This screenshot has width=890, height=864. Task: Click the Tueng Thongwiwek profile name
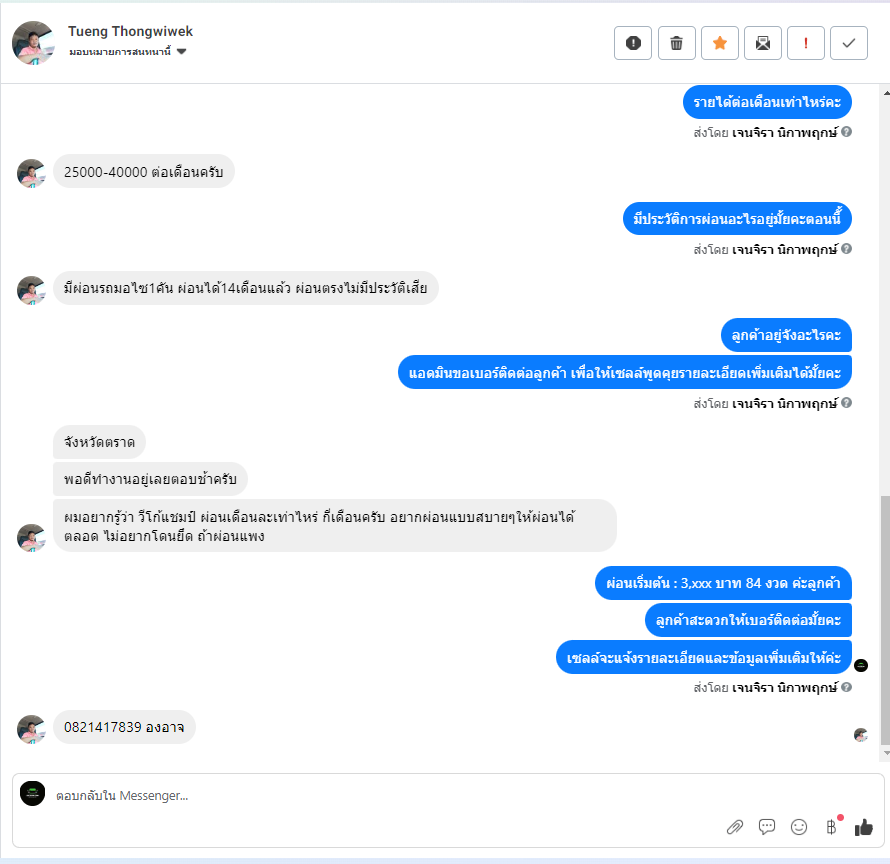[x=131, y=31]
